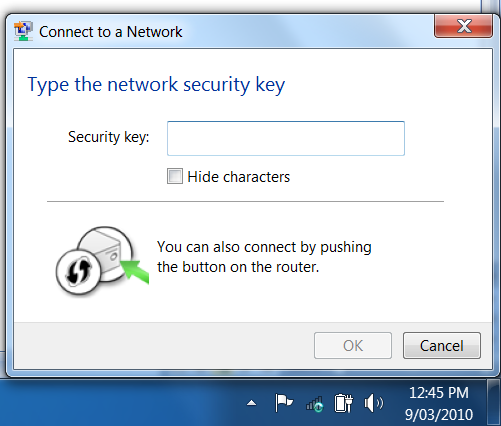Click the Show desktop strip beside clock
This screenshot has height=426, width=501.
pos(494,402)
